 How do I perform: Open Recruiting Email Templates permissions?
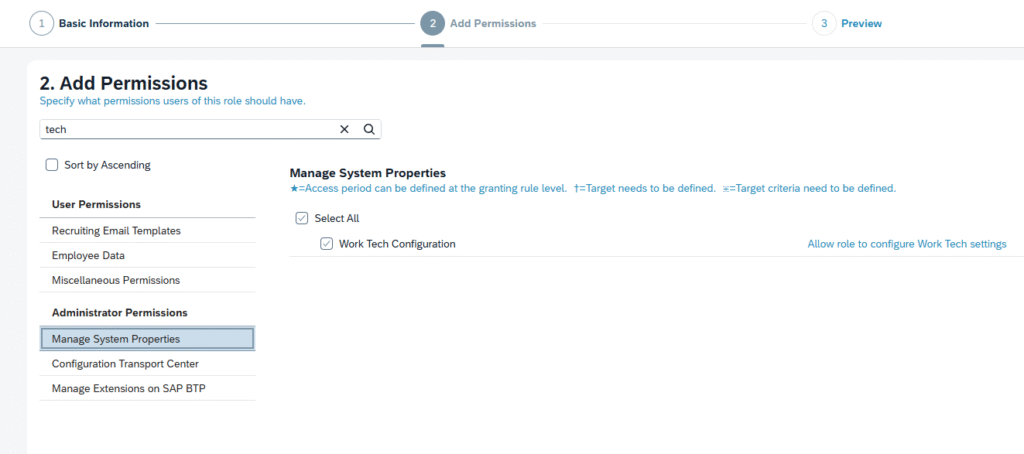point(116,231)
